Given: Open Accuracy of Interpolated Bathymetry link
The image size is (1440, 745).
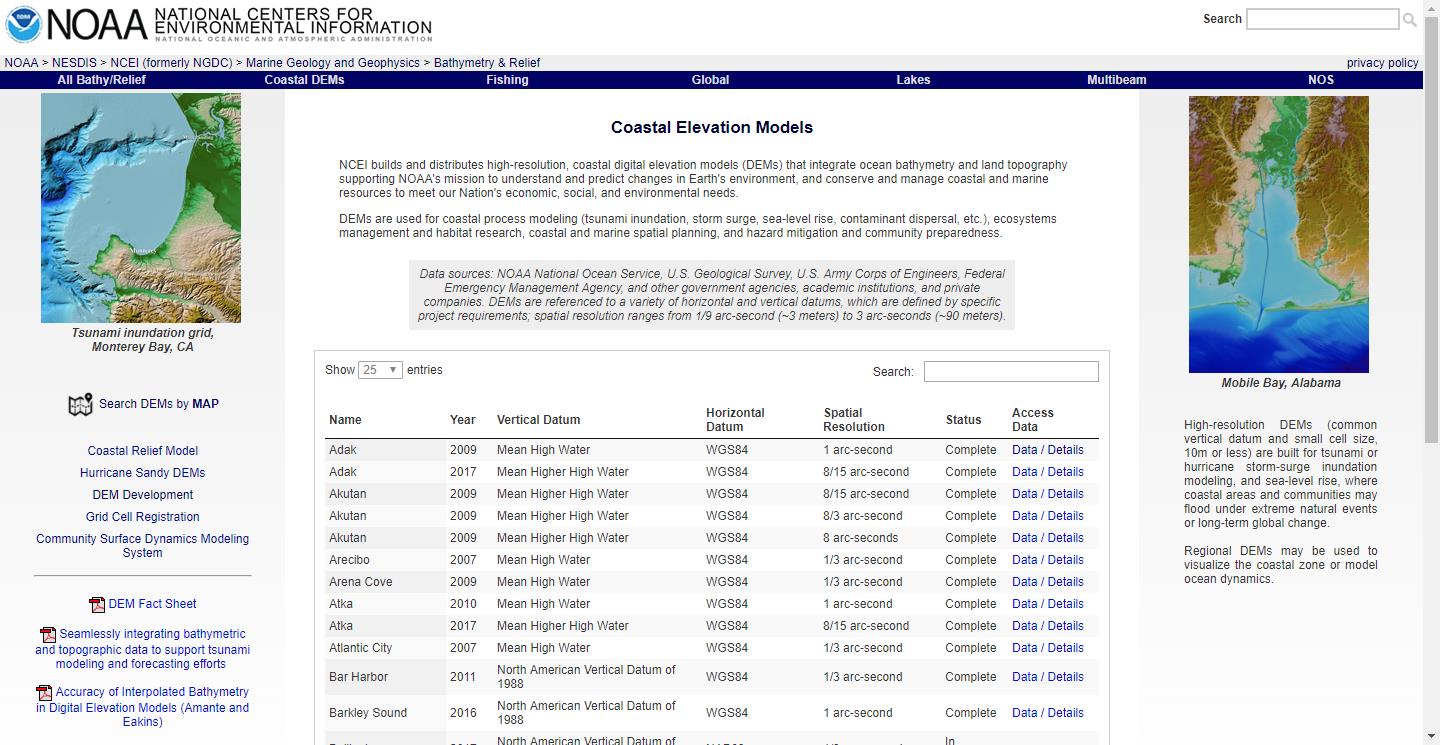Looking at the screenshot, I should click(143, 707).
